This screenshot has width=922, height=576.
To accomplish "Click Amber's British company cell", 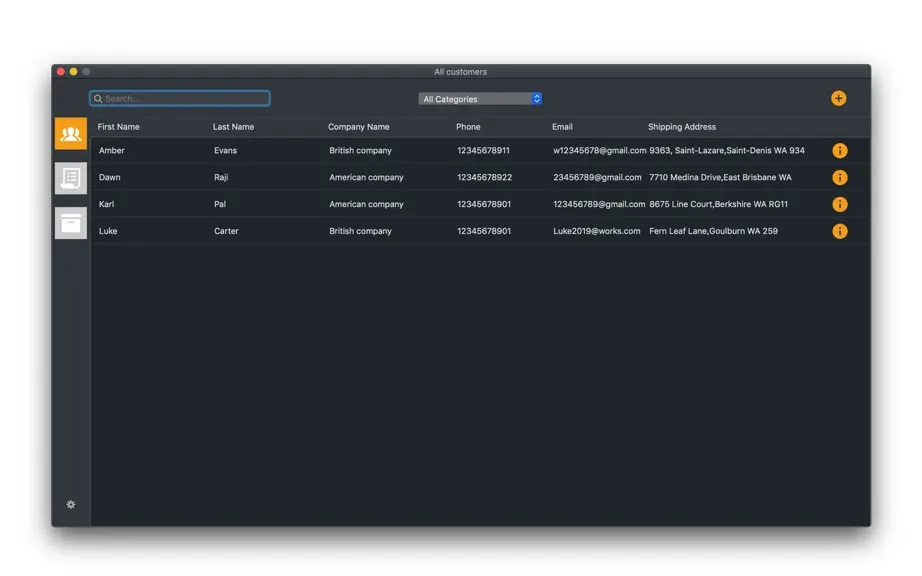I will 360,150.
